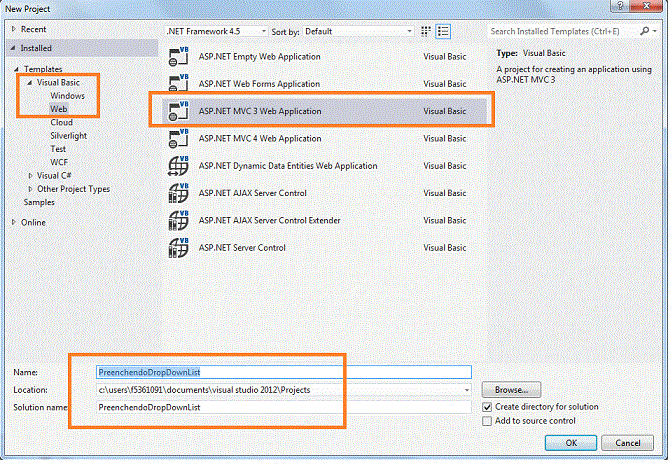Expand the Visual C# node
668x460 pixels.
point(30,175)
